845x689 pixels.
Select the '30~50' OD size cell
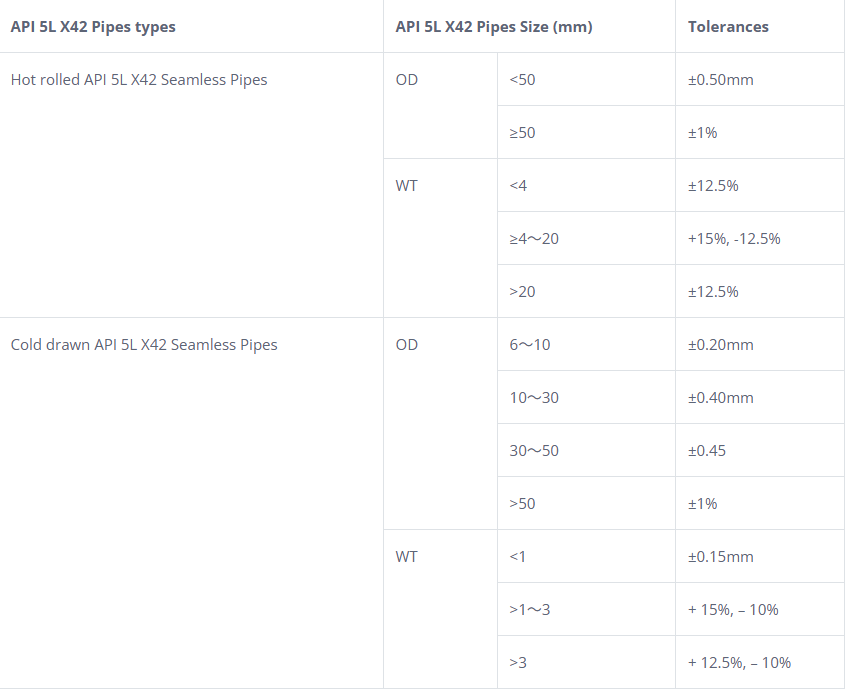click(534, 451)
